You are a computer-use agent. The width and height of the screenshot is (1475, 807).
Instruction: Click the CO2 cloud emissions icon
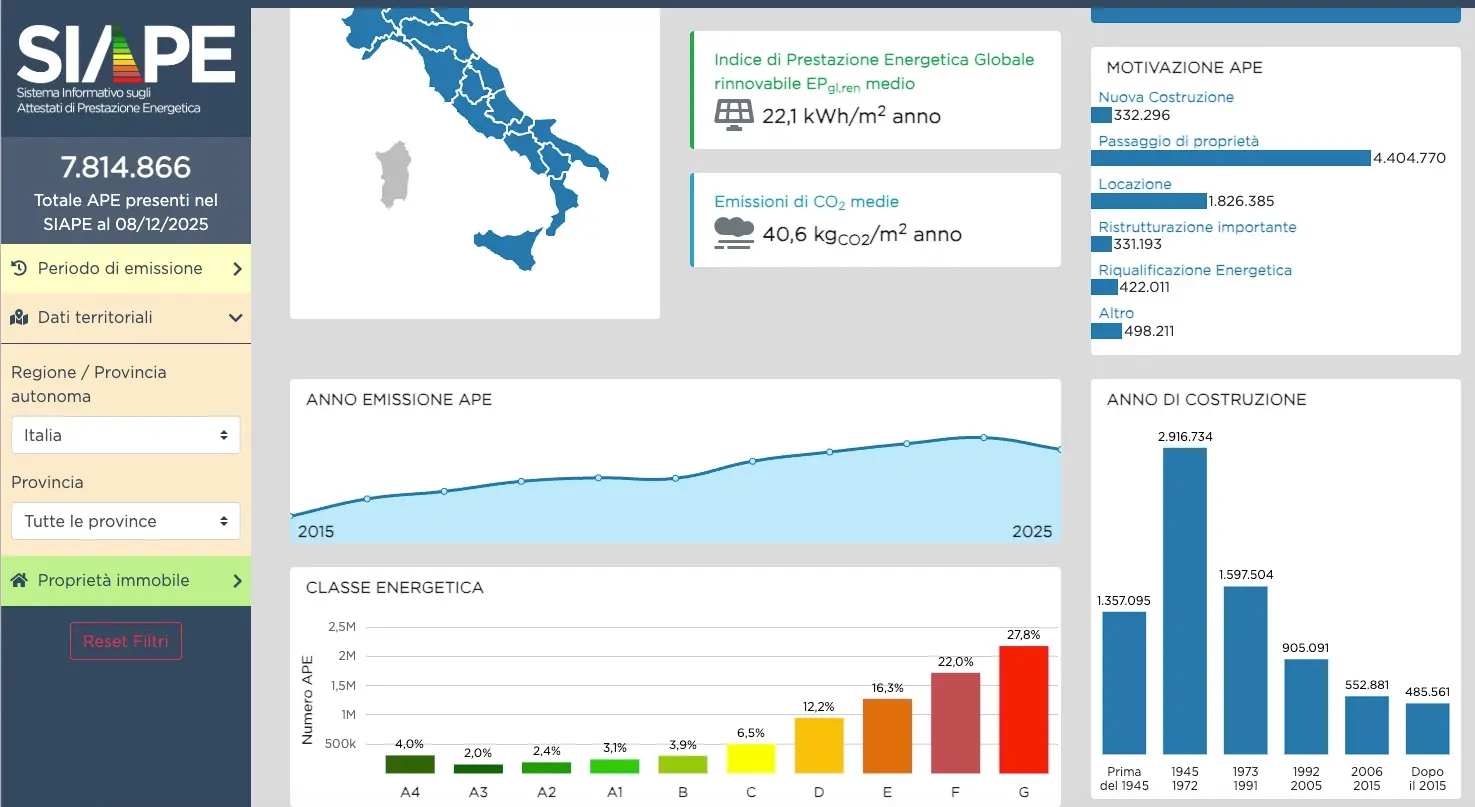point(734,233)
